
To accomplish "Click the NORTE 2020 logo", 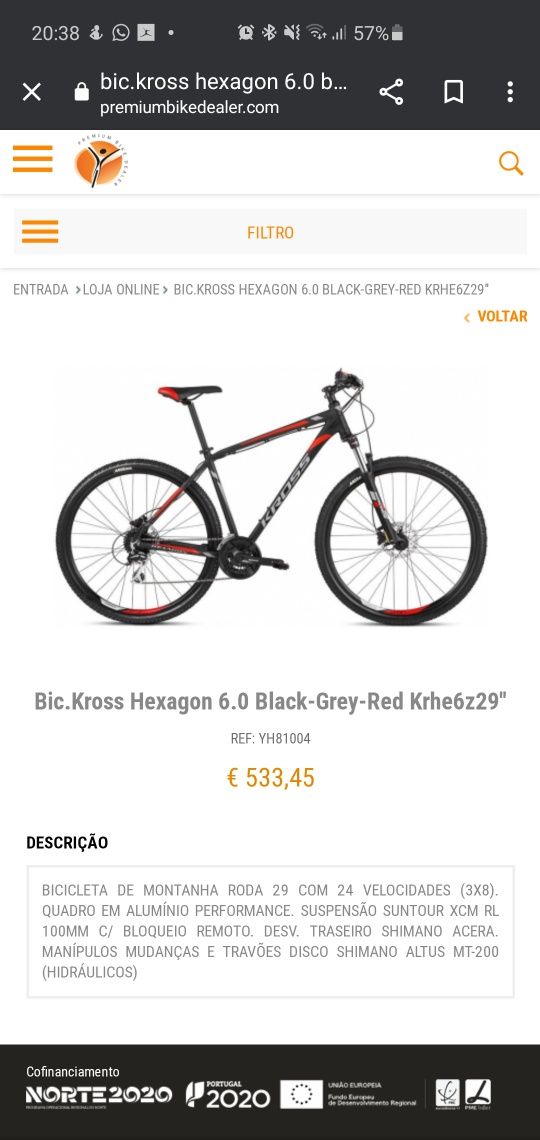I will click(99, 1095).
